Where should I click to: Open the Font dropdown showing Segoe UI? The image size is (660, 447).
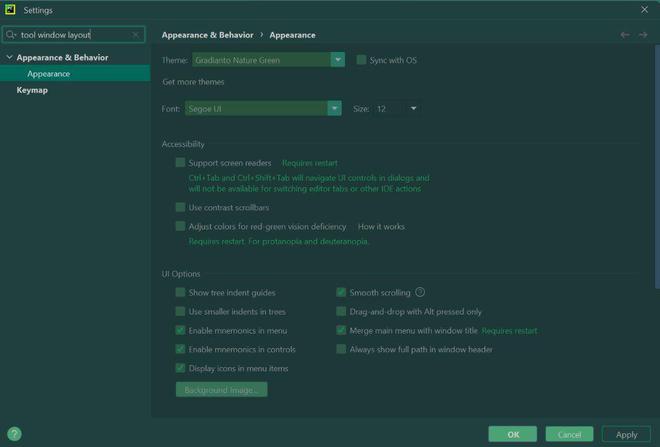[263, 109]
